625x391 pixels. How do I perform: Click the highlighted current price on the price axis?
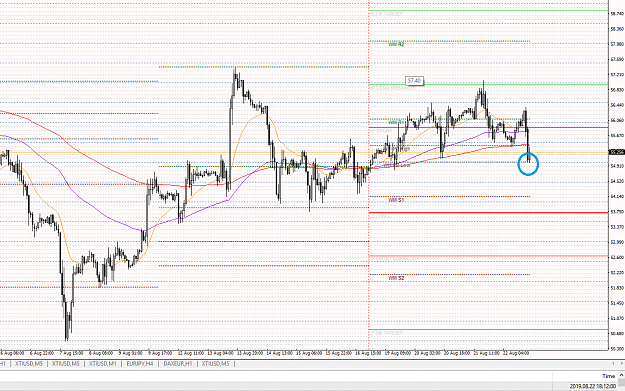(617, 152)
